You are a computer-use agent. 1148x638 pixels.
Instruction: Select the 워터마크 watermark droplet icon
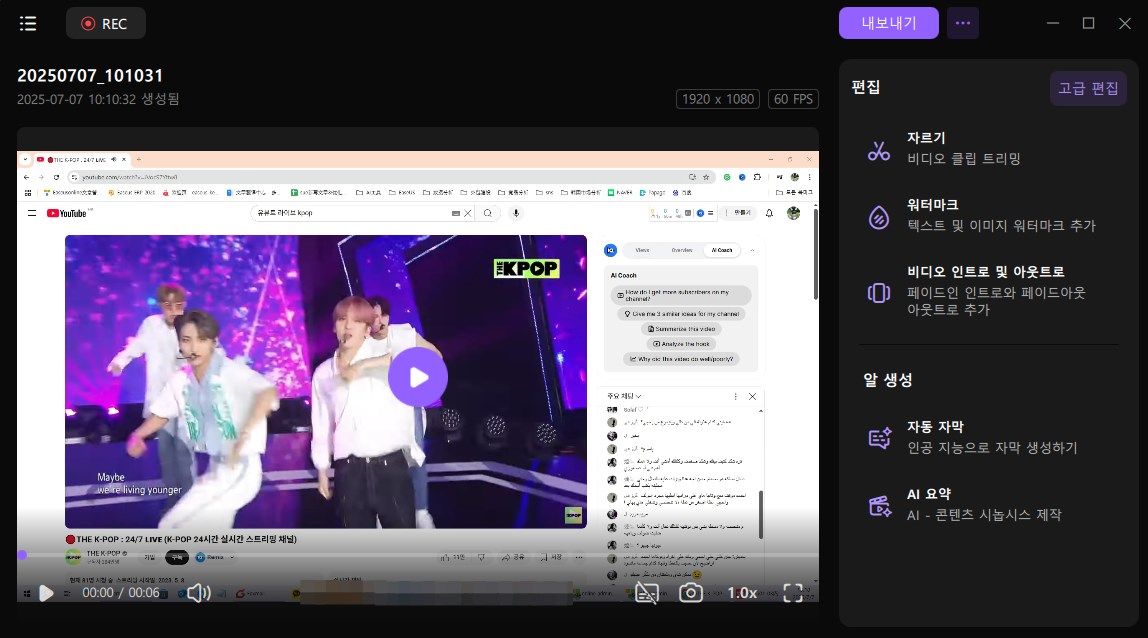(879, 217)
